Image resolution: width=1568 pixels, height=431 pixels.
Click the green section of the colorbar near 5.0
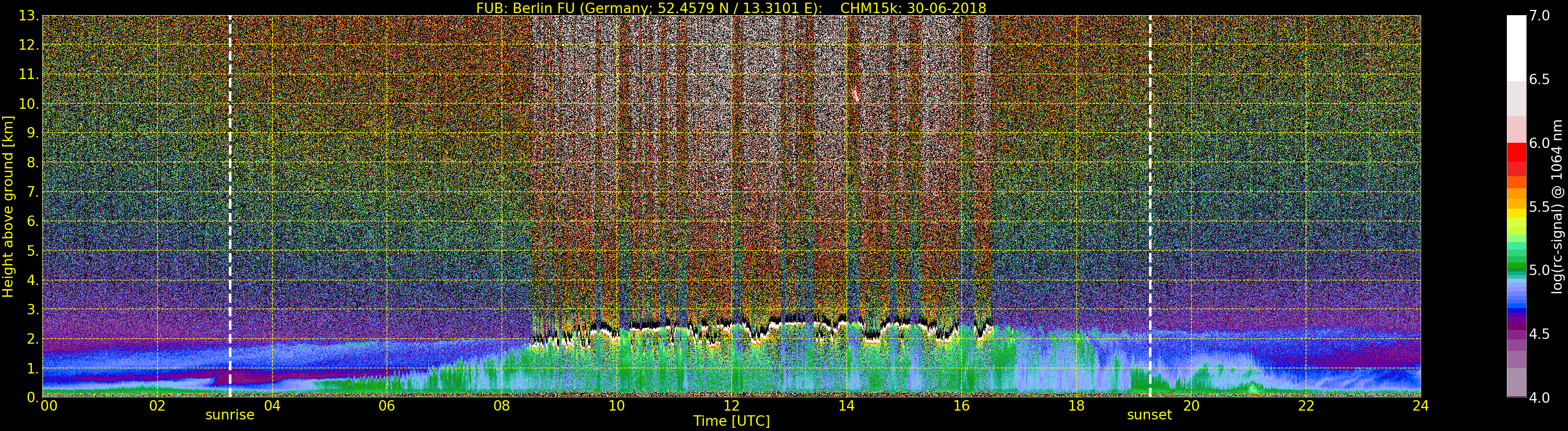coord(1516,266)
